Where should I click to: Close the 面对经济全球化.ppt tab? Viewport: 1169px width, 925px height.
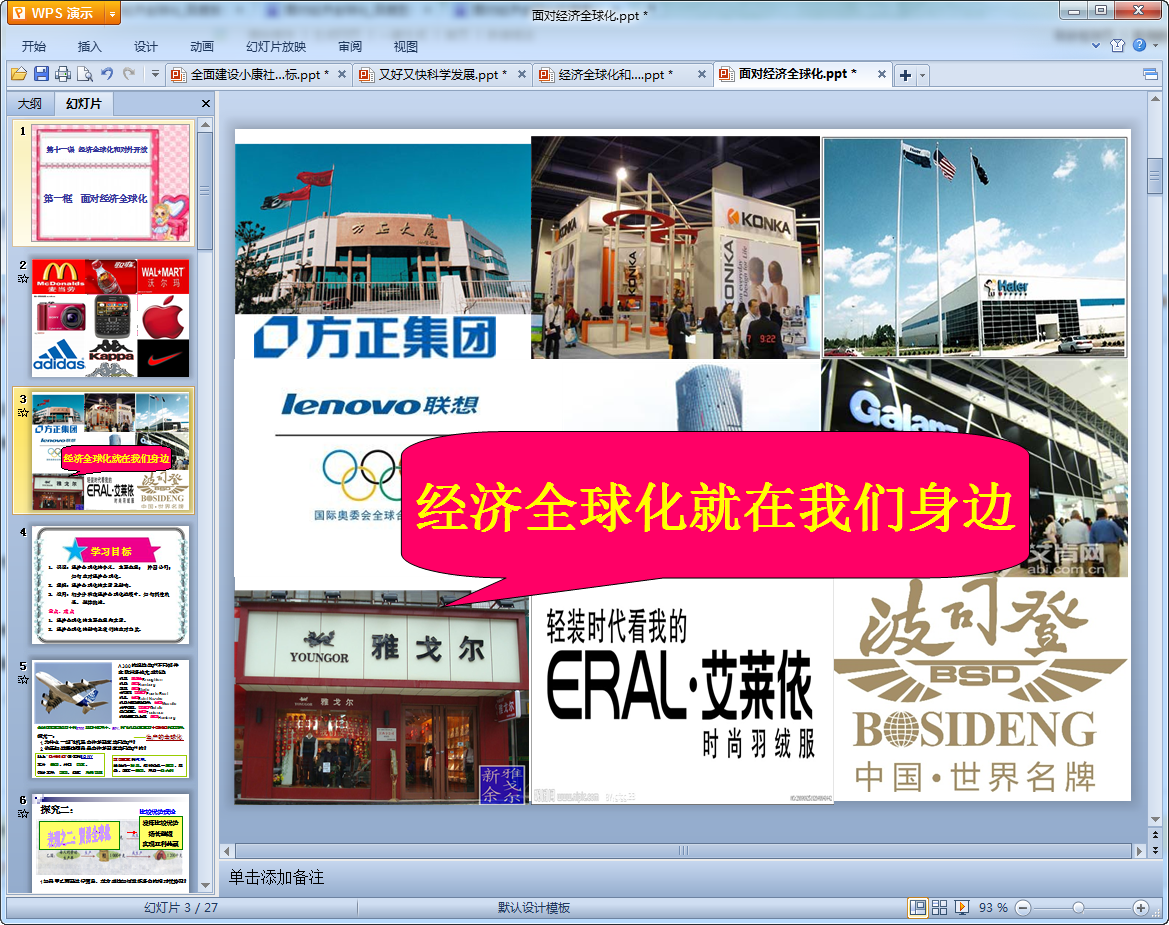click(x=881, y=75)
